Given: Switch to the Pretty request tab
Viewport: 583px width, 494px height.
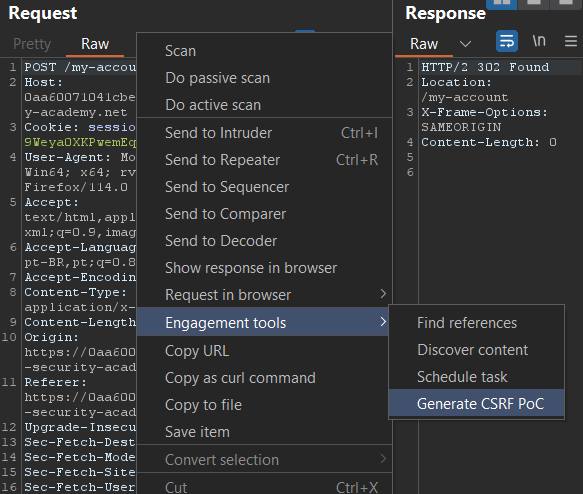Looking at the screenshot, I should [x=32, y=44].
